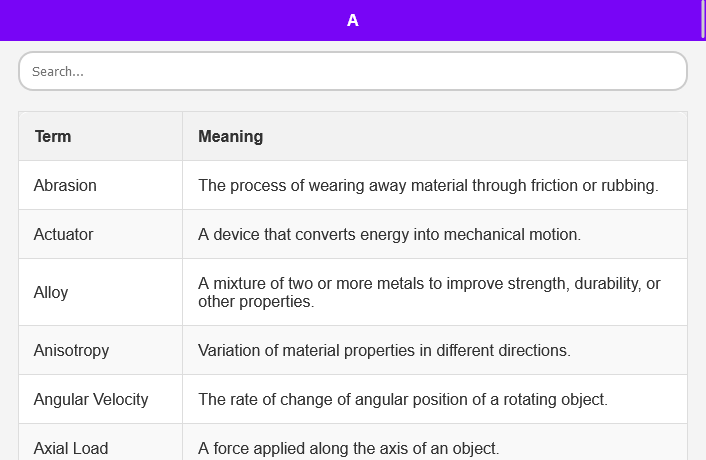Select the Actuator term cell
This screenshot has width=706, height=460.
[63, 234]
